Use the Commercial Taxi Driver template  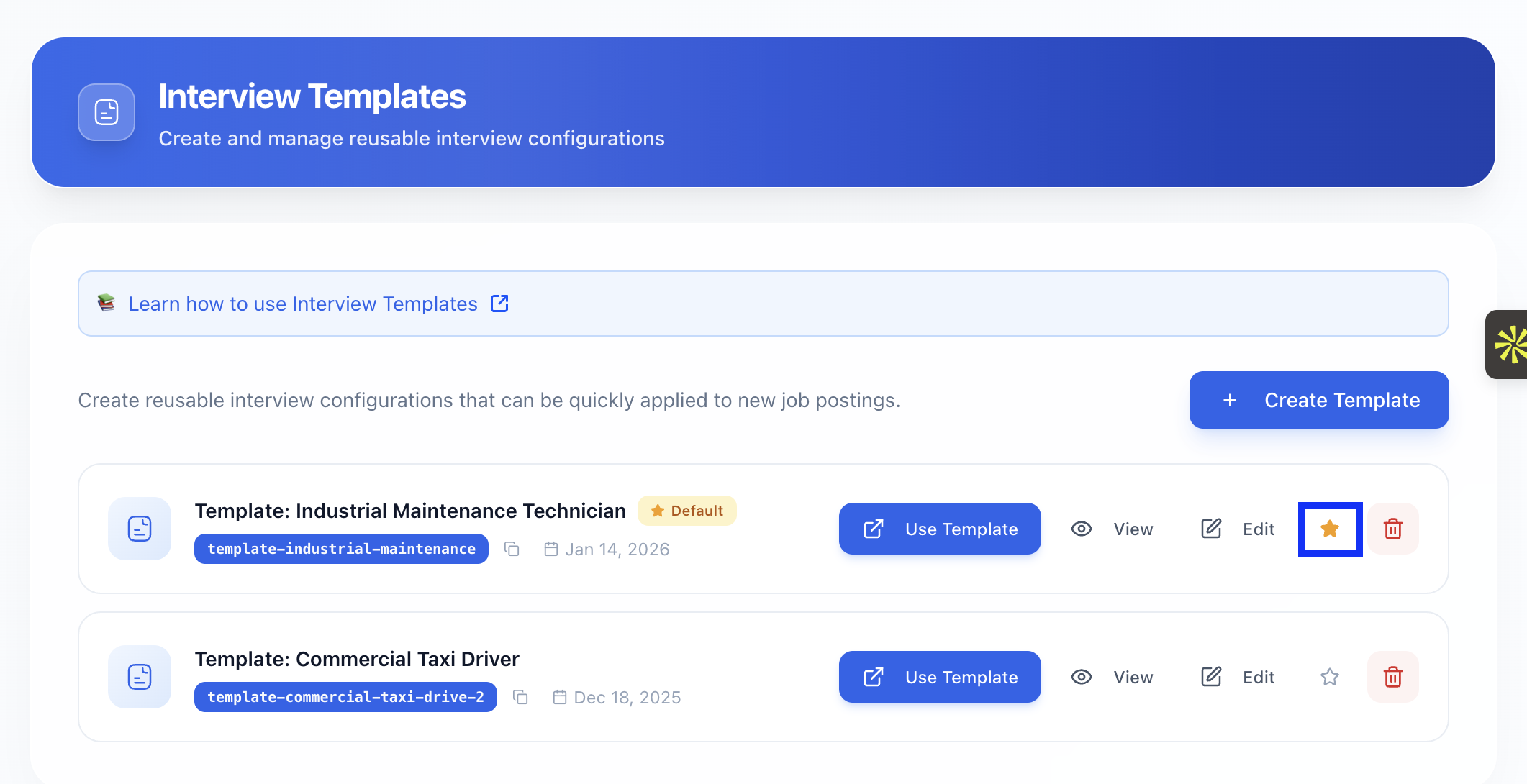(940, 677)
